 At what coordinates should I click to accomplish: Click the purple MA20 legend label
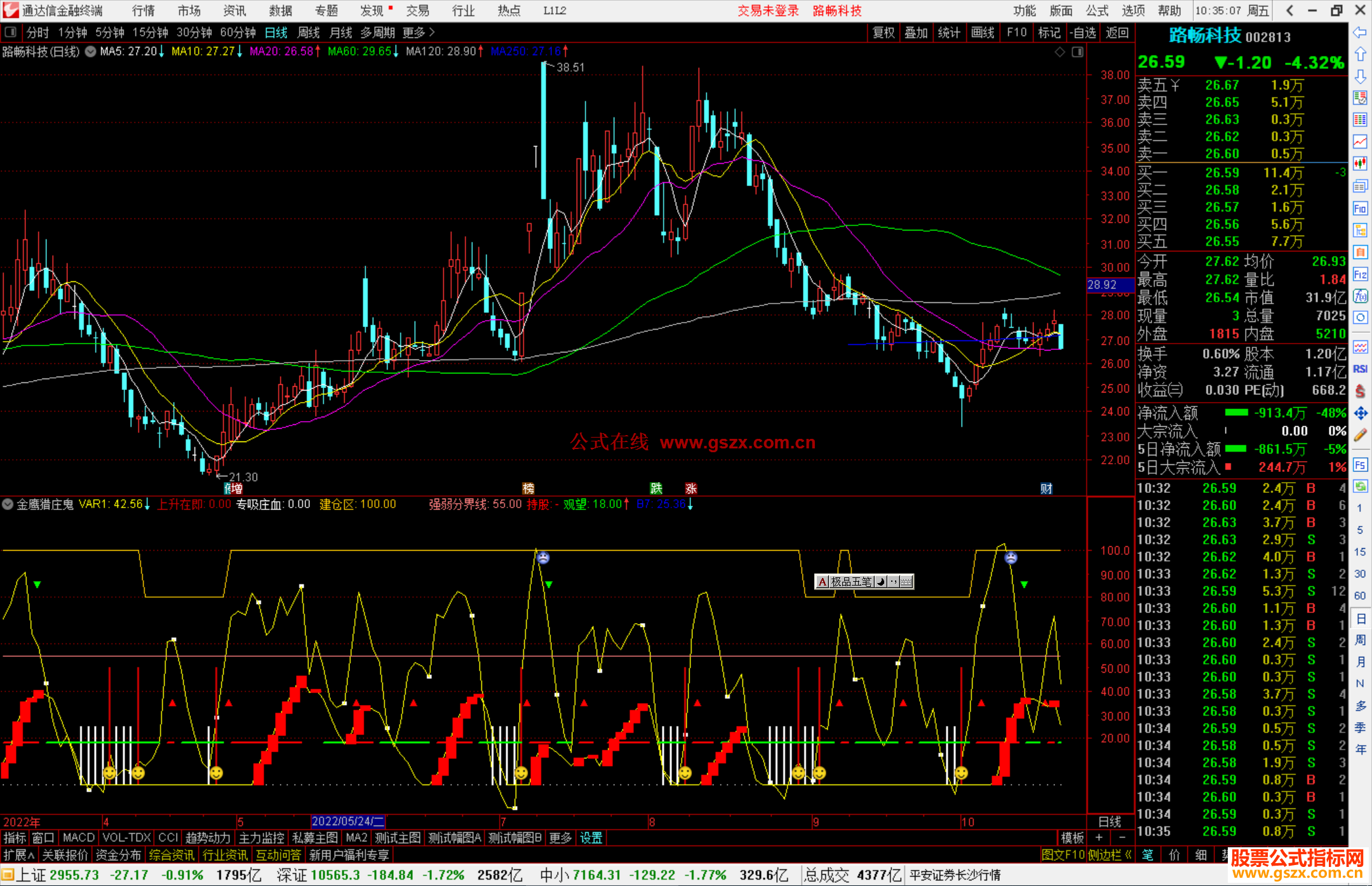tap(281, 51)
